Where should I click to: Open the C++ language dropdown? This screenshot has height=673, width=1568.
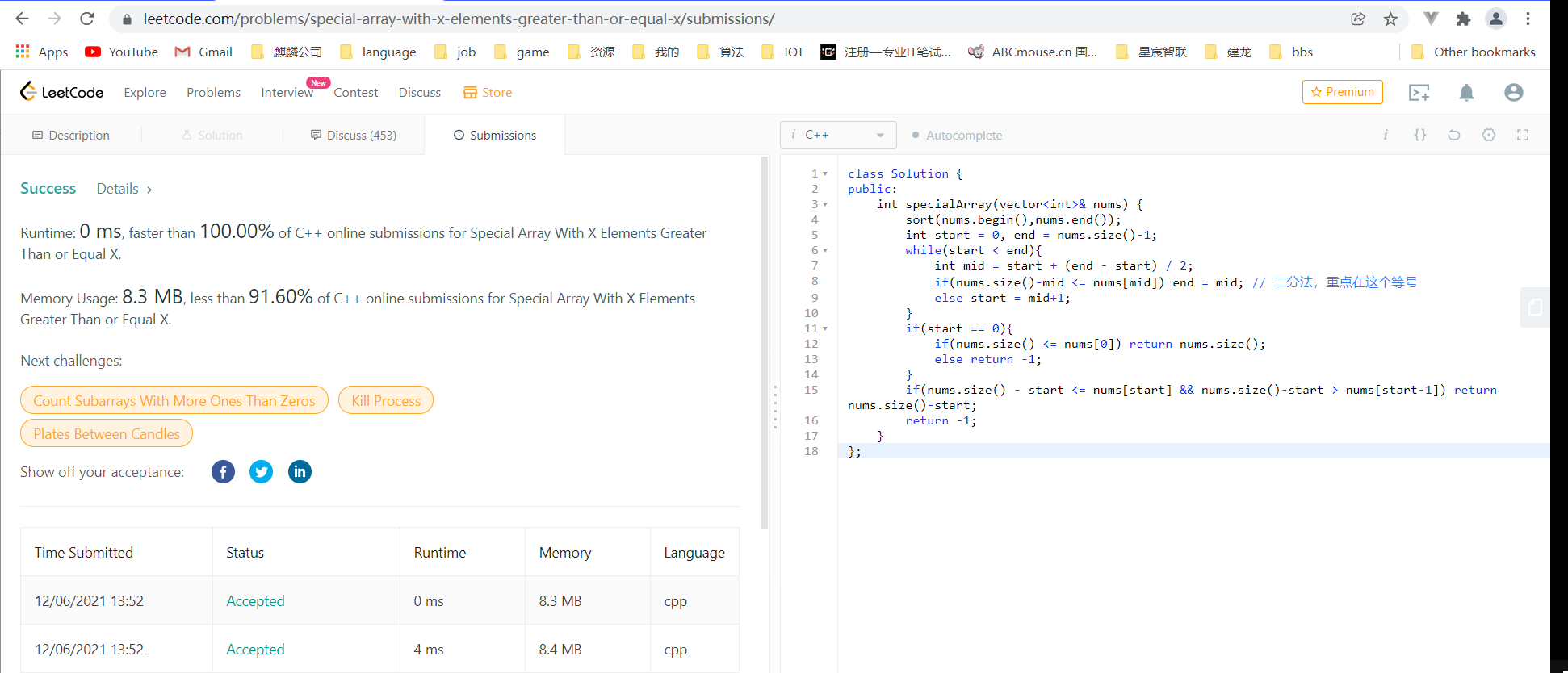click(x=838, y=135)
